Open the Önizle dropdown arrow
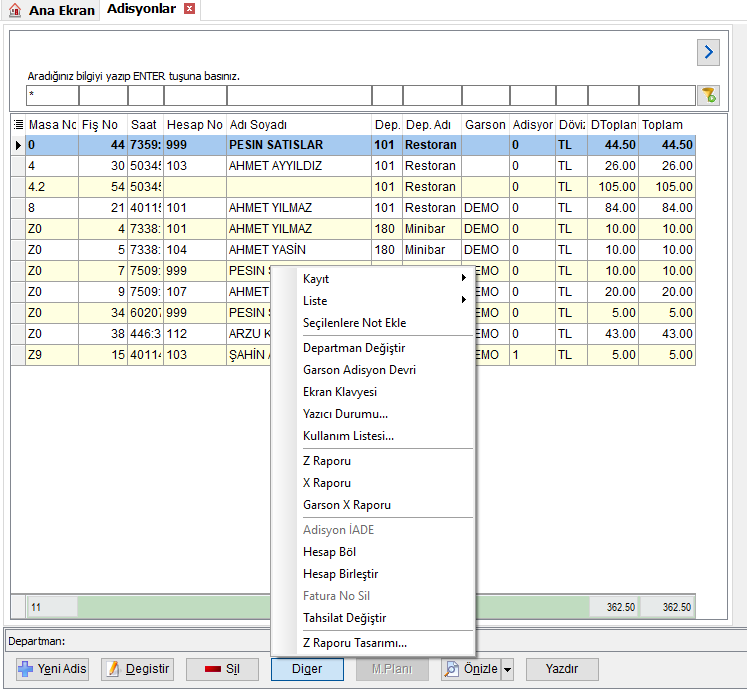The image size is (747, 689). pos(507,669)
